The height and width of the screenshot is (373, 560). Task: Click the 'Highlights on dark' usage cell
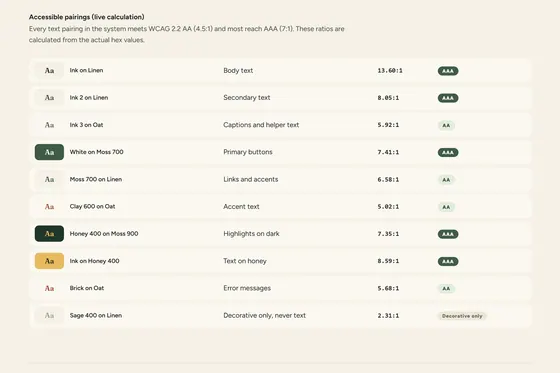point(251,234)
